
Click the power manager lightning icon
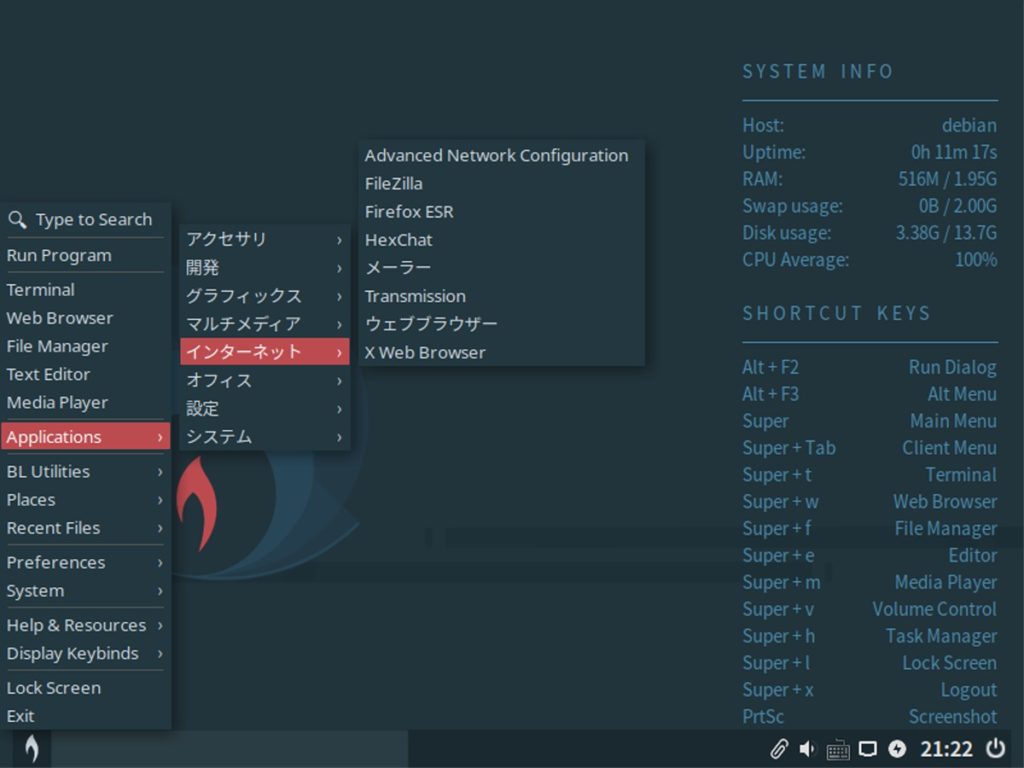click(x=898, y=748)
